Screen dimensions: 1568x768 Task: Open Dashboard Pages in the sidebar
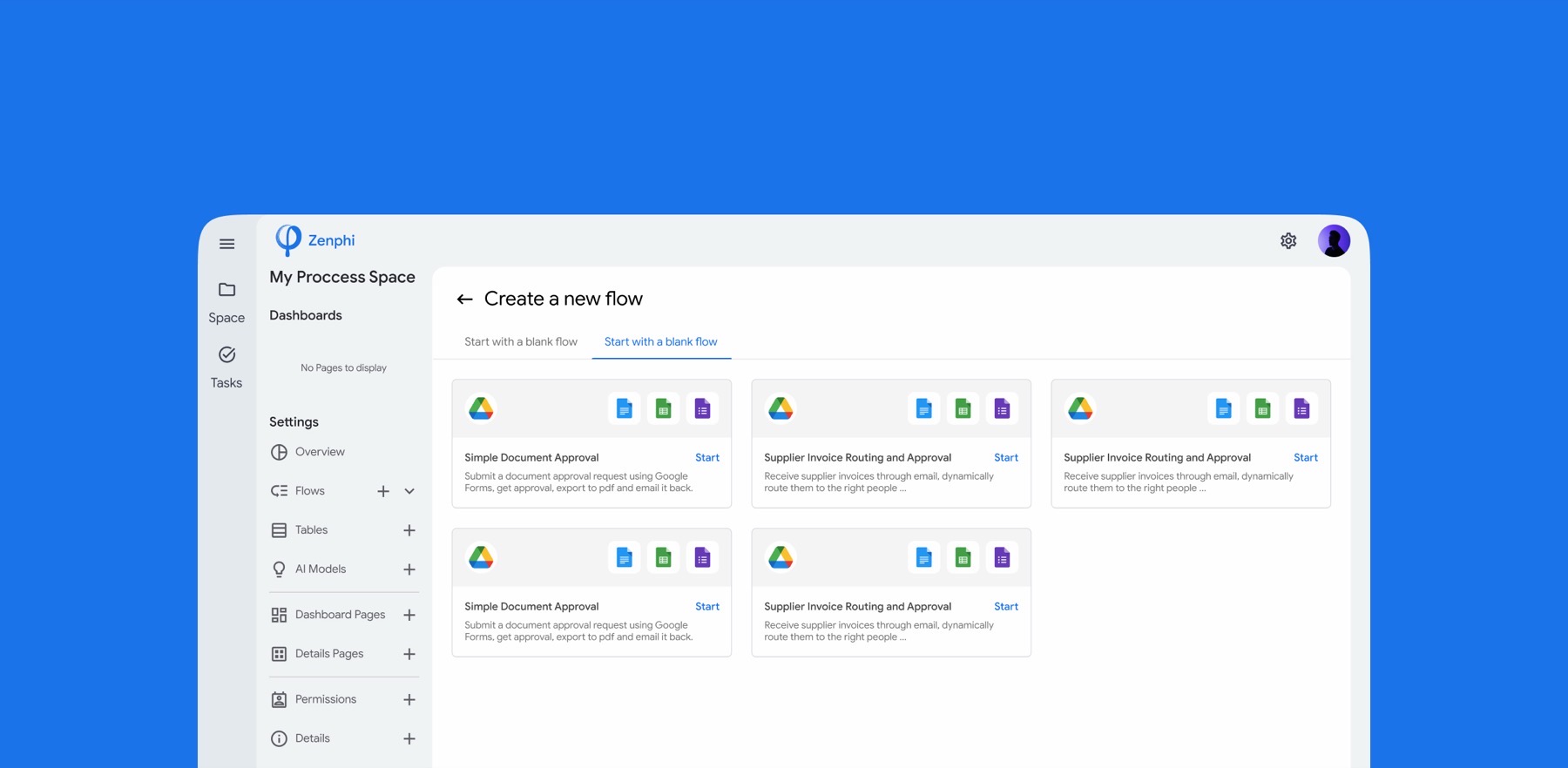328,615
